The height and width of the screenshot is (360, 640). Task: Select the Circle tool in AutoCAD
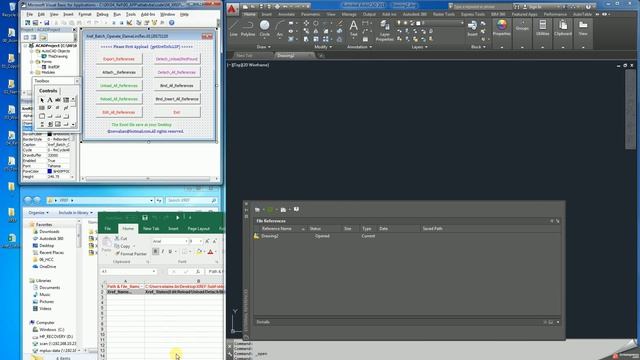coord(264,28)
